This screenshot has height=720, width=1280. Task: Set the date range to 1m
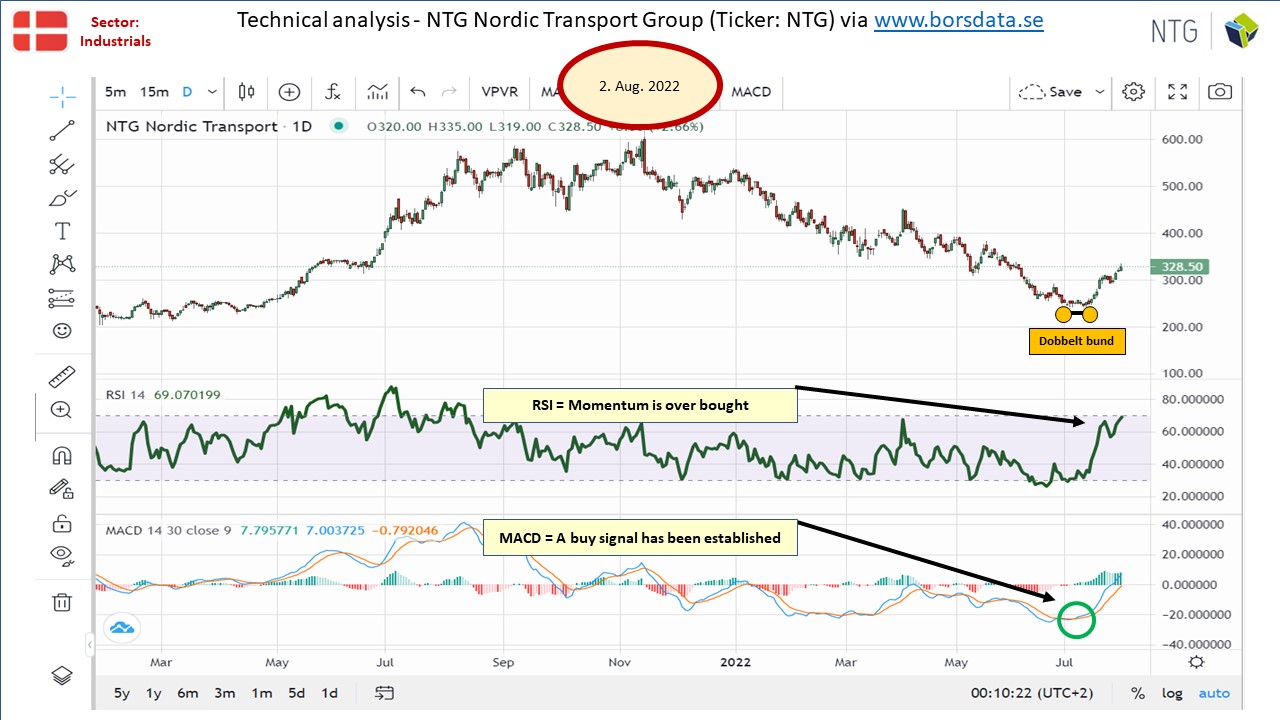261,693
